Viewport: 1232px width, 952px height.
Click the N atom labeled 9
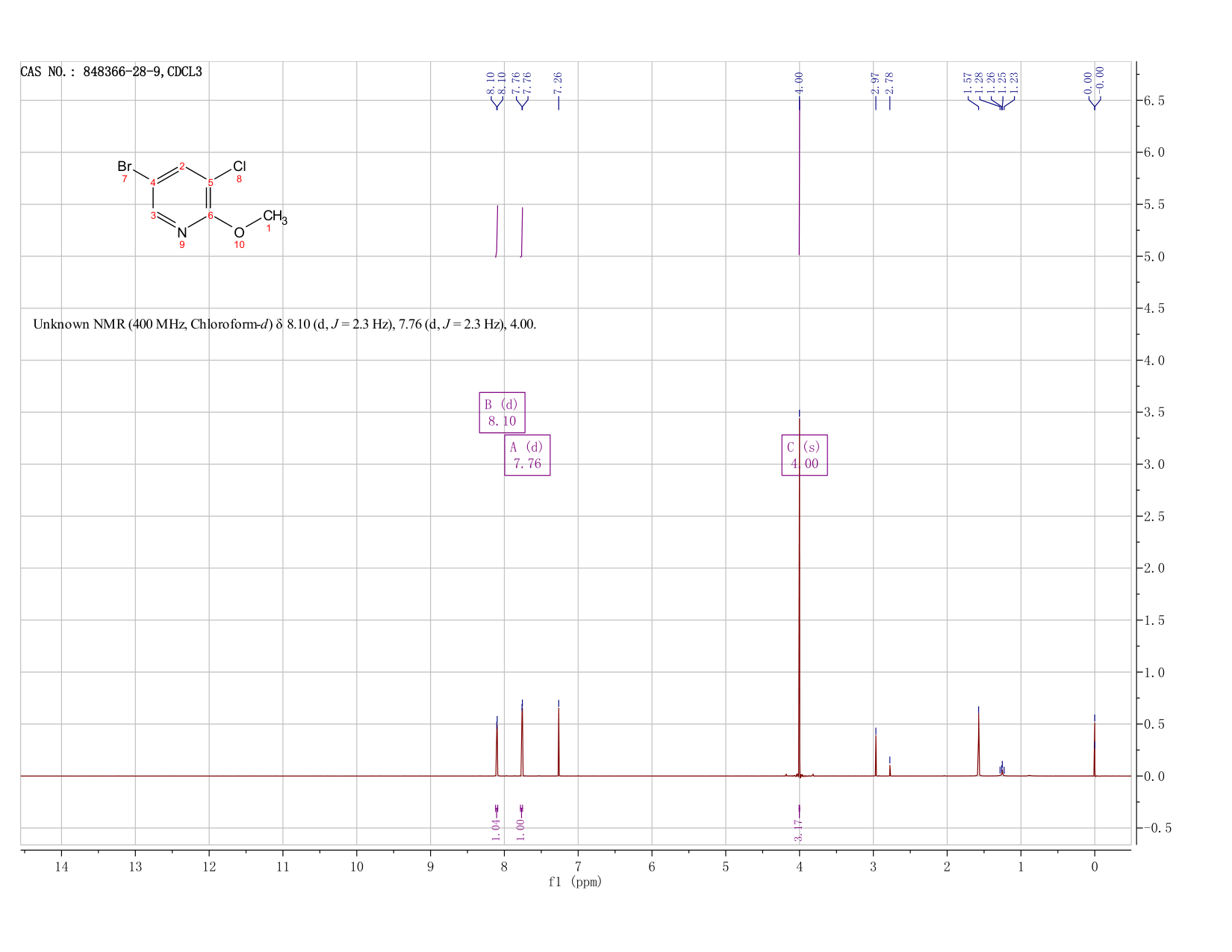click(x=181, y=233)
